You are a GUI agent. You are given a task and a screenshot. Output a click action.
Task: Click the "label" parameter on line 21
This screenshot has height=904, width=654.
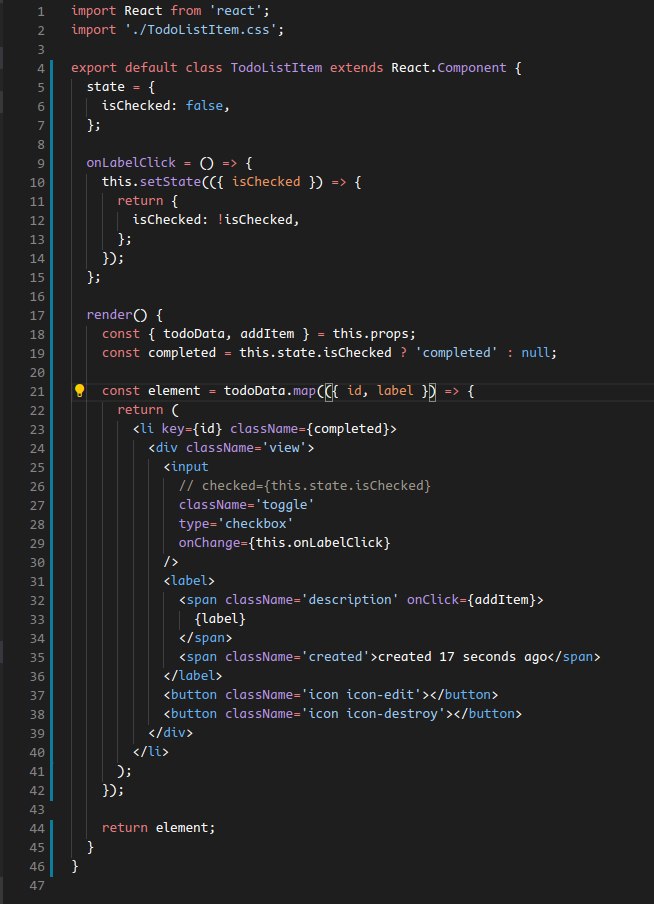[x=396, y=391]
